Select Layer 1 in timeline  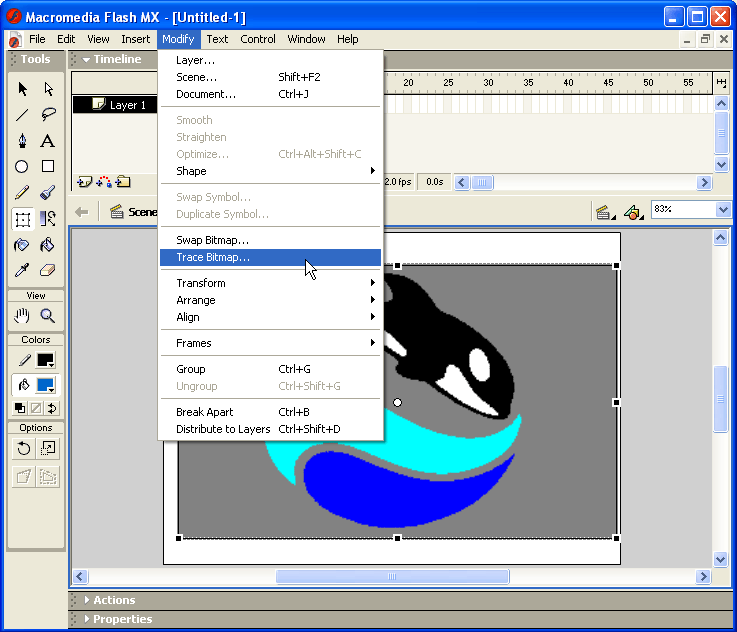point(115,105)
